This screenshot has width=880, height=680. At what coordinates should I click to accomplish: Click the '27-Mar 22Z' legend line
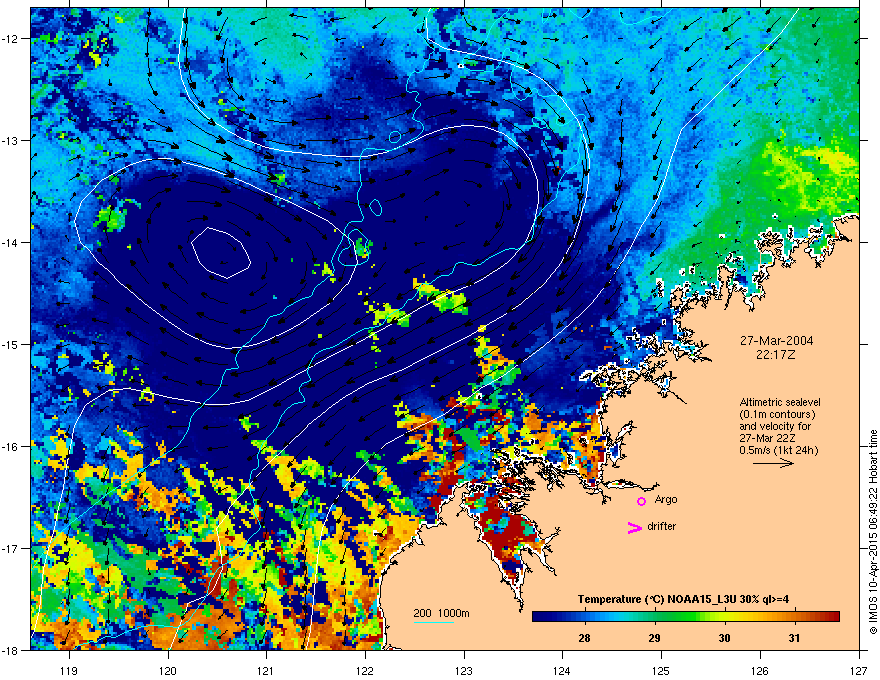click(767, 438)
